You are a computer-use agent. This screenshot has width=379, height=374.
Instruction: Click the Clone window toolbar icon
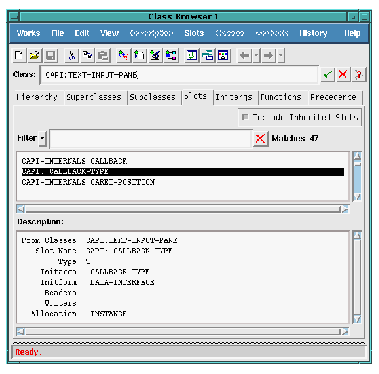tap(192, 55)
